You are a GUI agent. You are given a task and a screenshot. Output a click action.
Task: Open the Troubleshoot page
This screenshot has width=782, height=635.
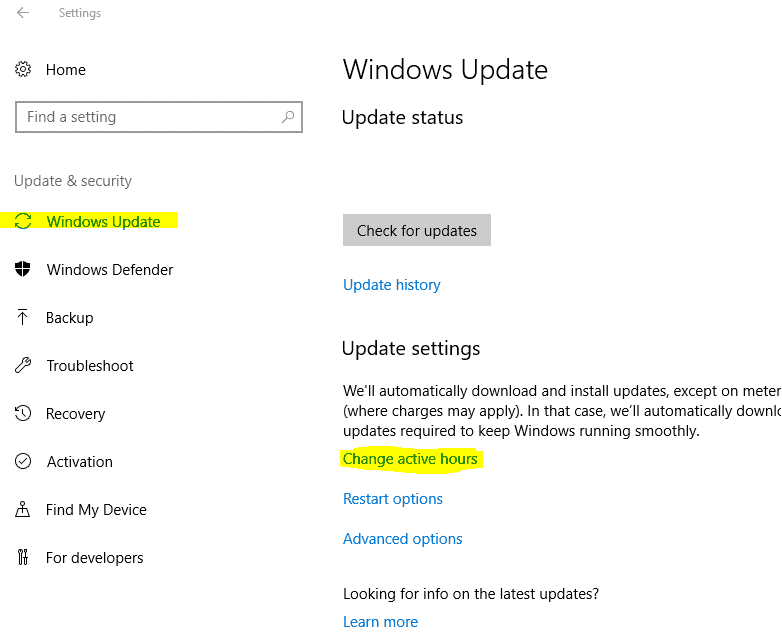tap(90, 366)
